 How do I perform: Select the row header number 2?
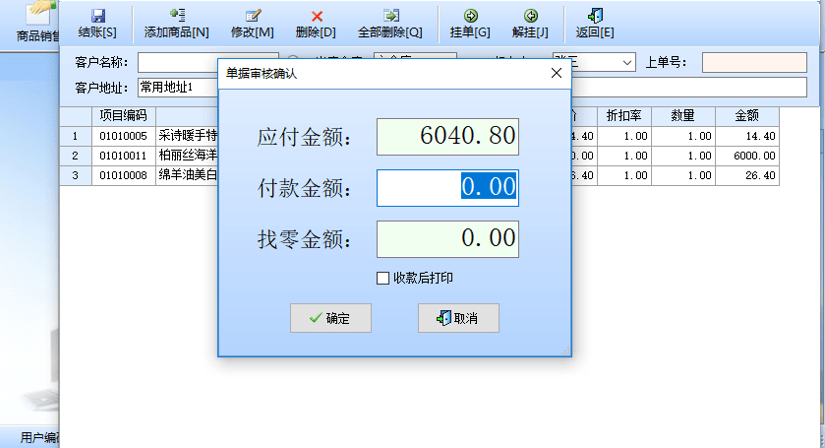76,156
